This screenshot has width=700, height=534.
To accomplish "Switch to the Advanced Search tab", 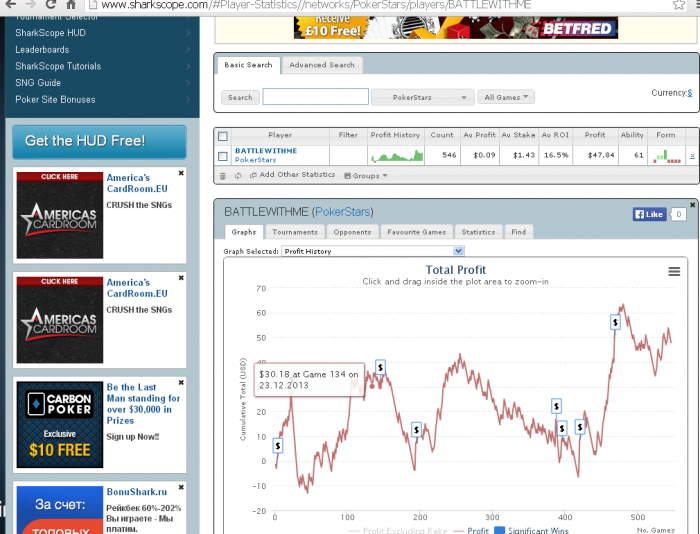I will [x=322, y=65].
